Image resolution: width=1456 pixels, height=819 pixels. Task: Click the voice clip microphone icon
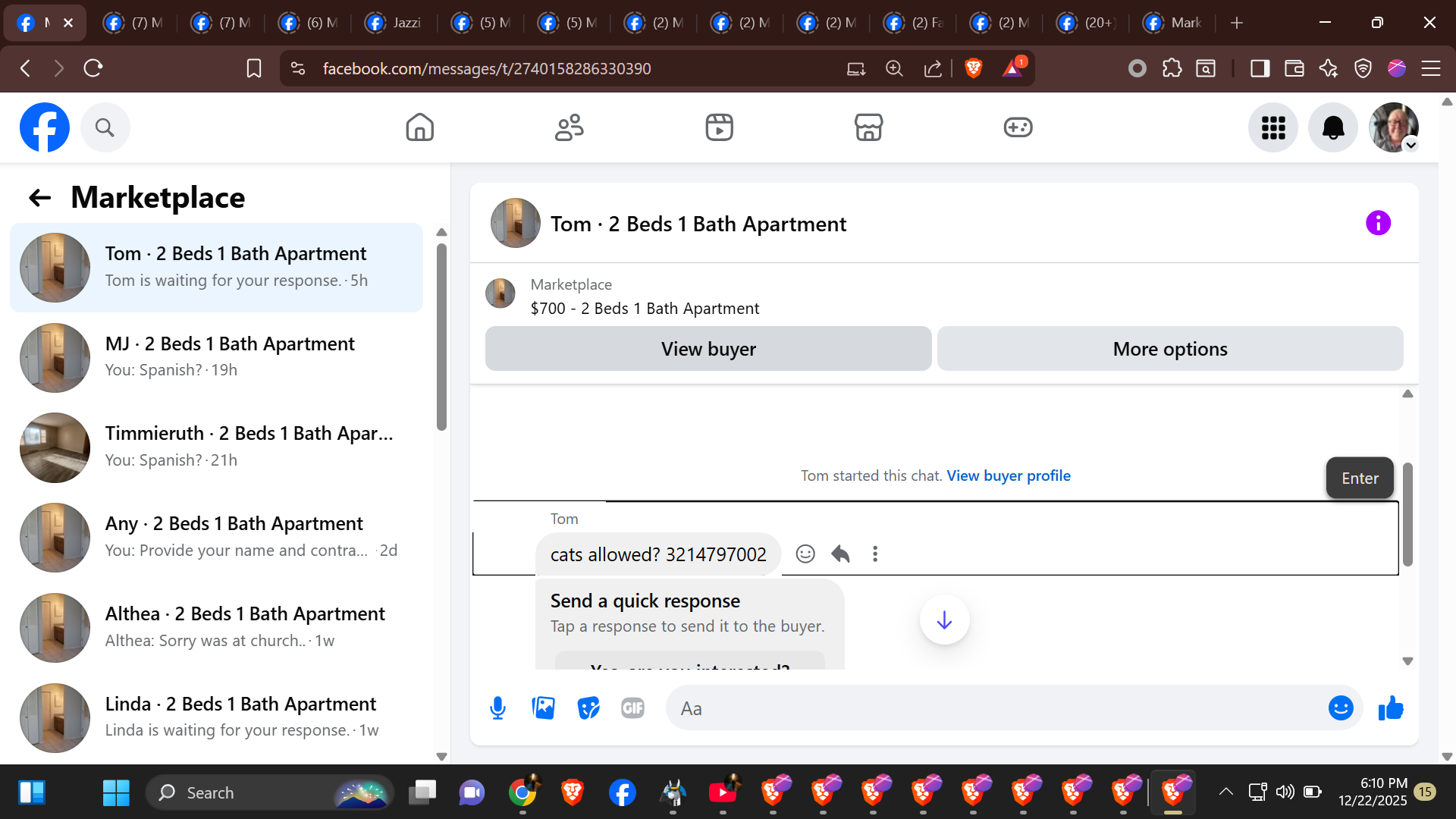pos(497,708)
